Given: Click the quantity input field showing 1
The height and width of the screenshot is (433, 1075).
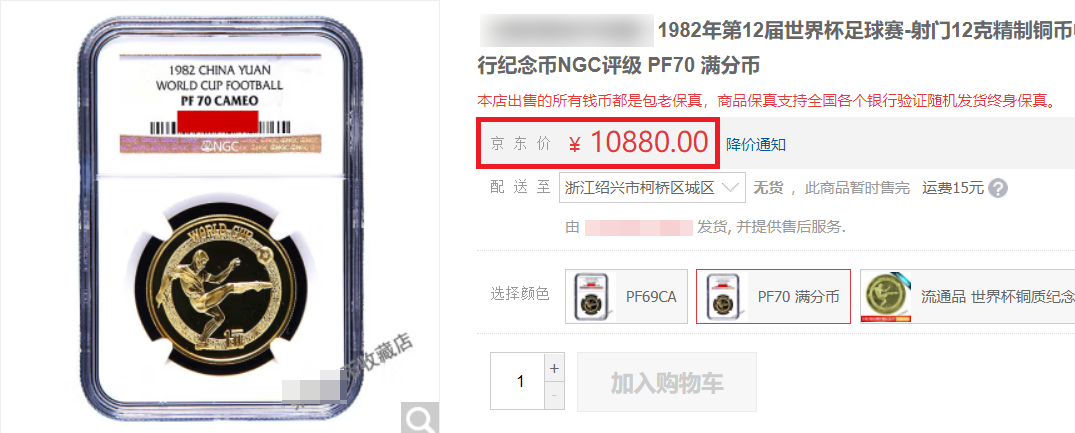Looking at the screenshot, I should coord(518,382).
